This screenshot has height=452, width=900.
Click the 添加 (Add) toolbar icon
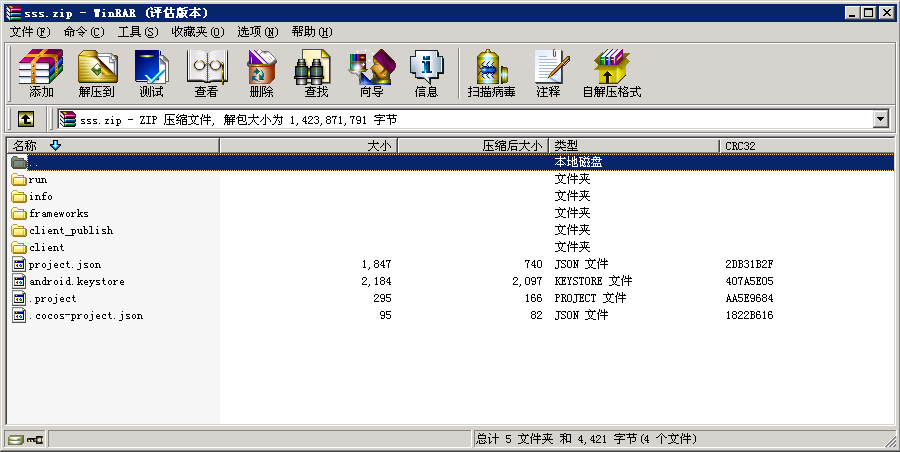click(x=41, y=73)
